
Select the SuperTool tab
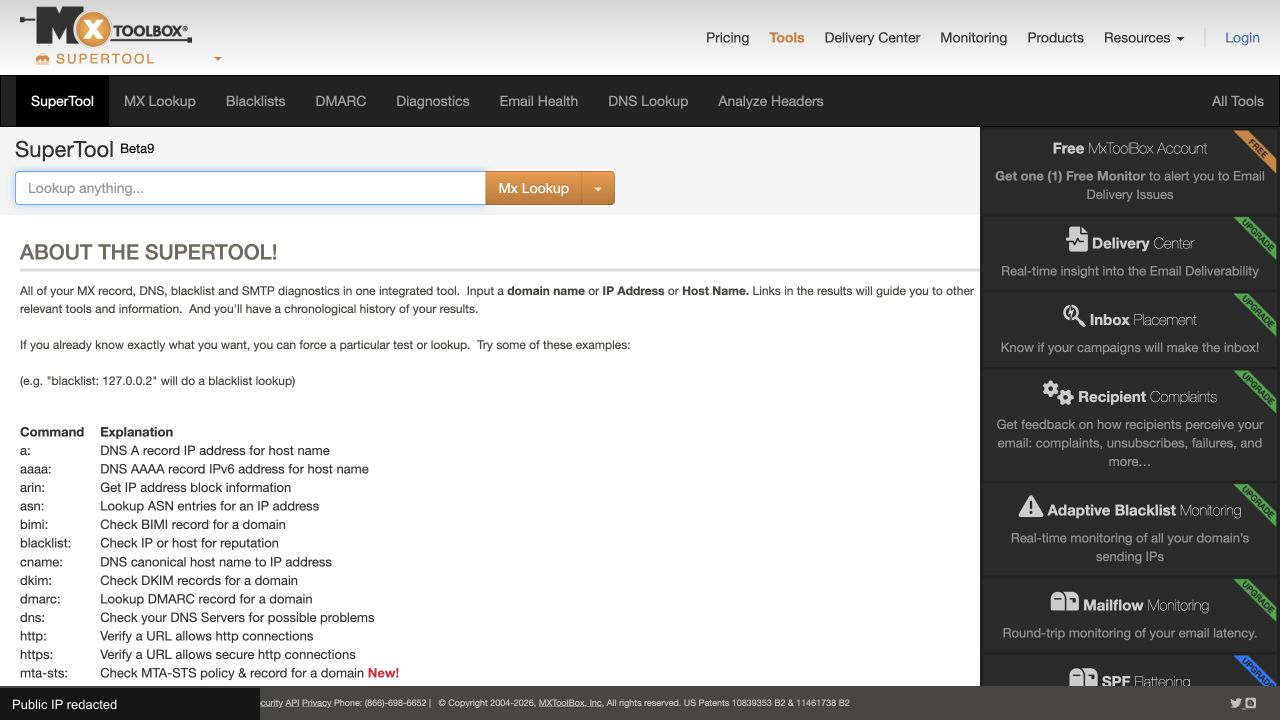pos(62,101)
